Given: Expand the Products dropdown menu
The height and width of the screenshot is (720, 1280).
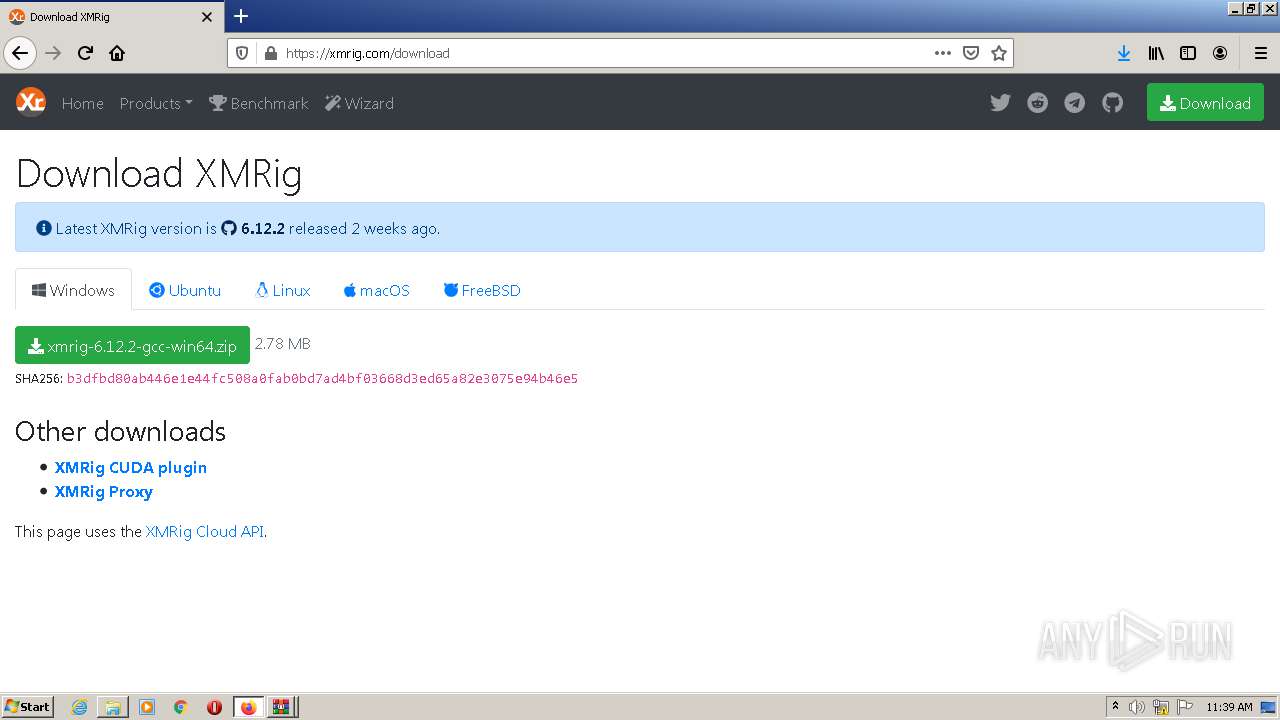Looking at the screenshot, I should (x=156, y=103).
